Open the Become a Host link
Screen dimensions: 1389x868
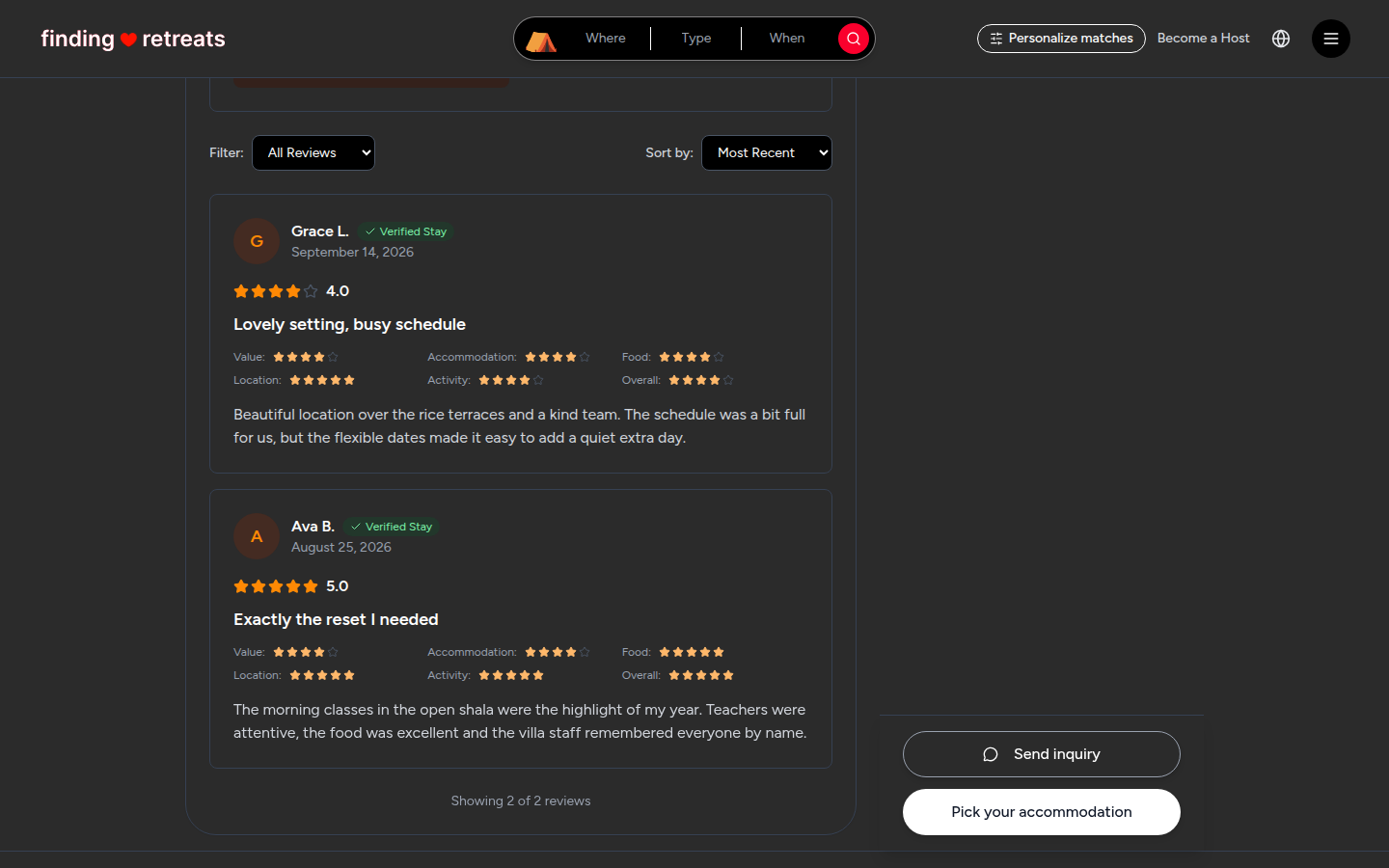tap(1203, 39)
